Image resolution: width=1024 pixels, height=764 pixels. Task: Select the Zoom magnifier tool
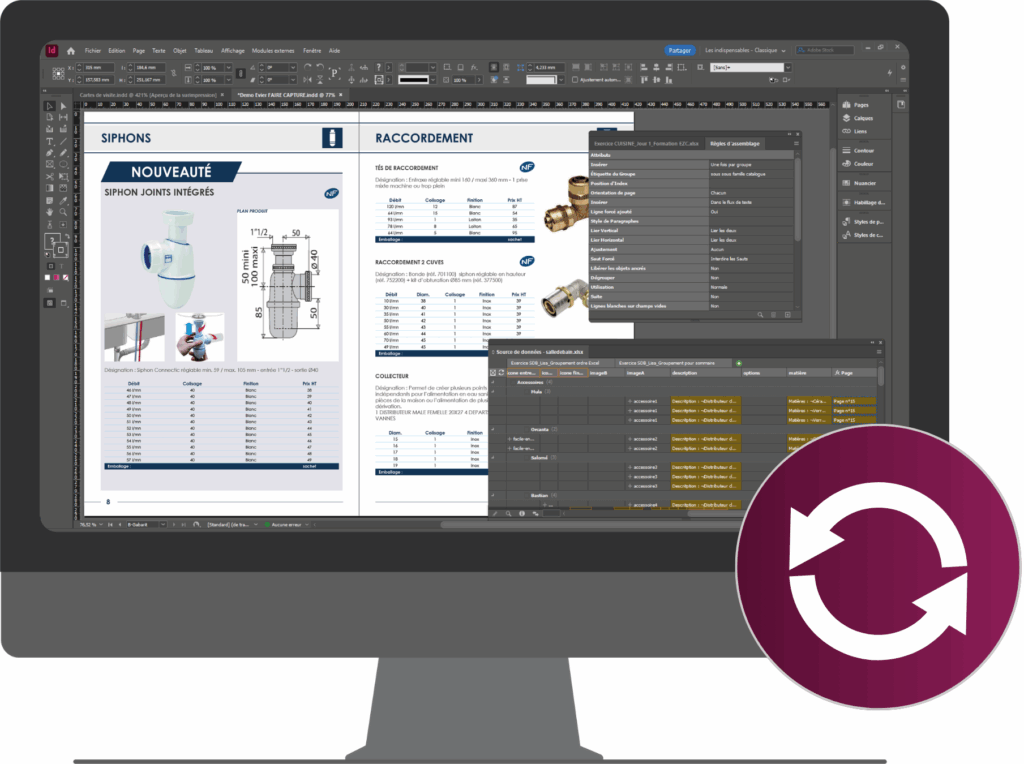[x=62, y=212]
